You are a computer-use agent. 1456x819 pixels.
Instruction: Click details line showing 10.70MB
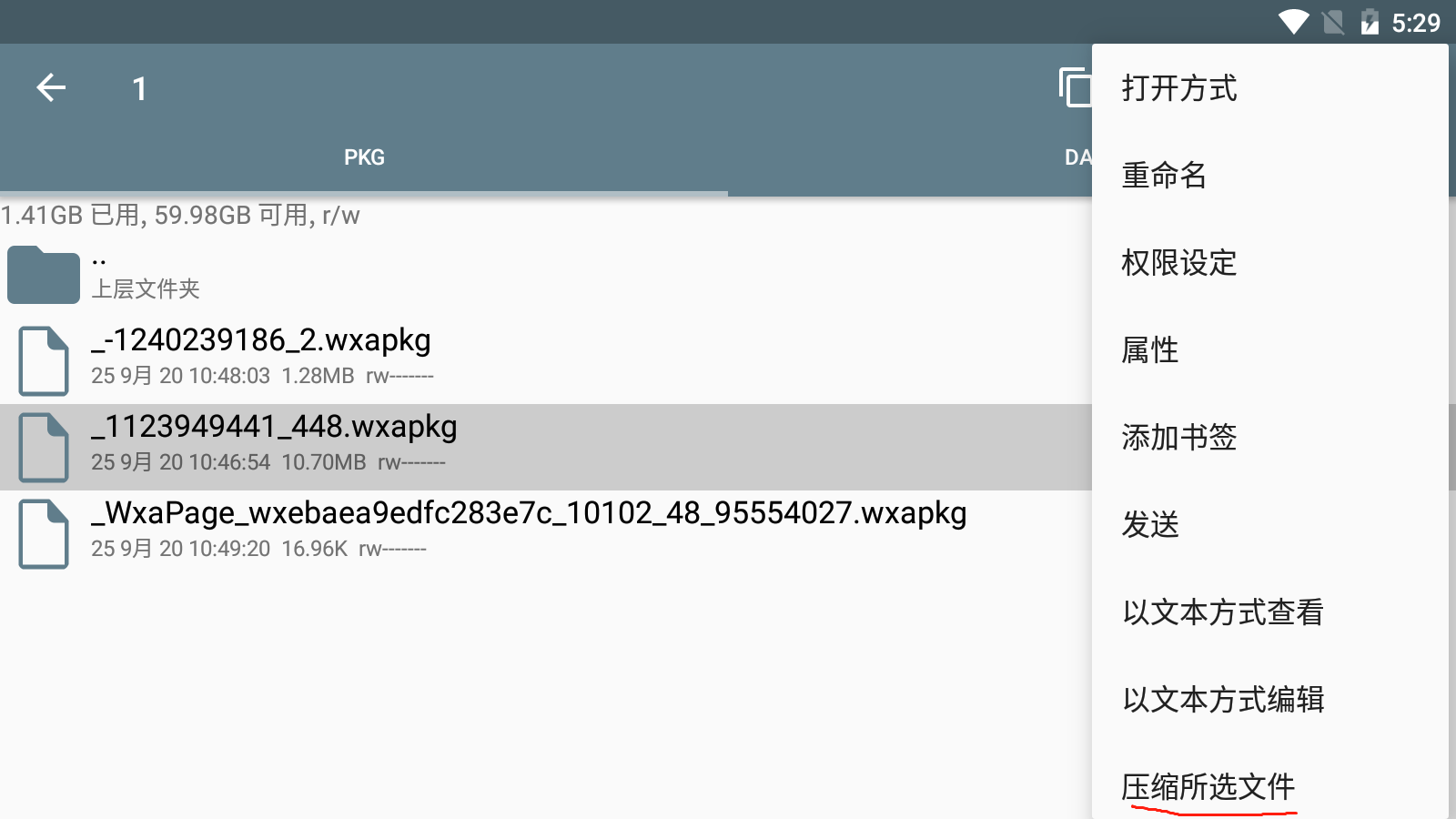(x=268, y=462)
